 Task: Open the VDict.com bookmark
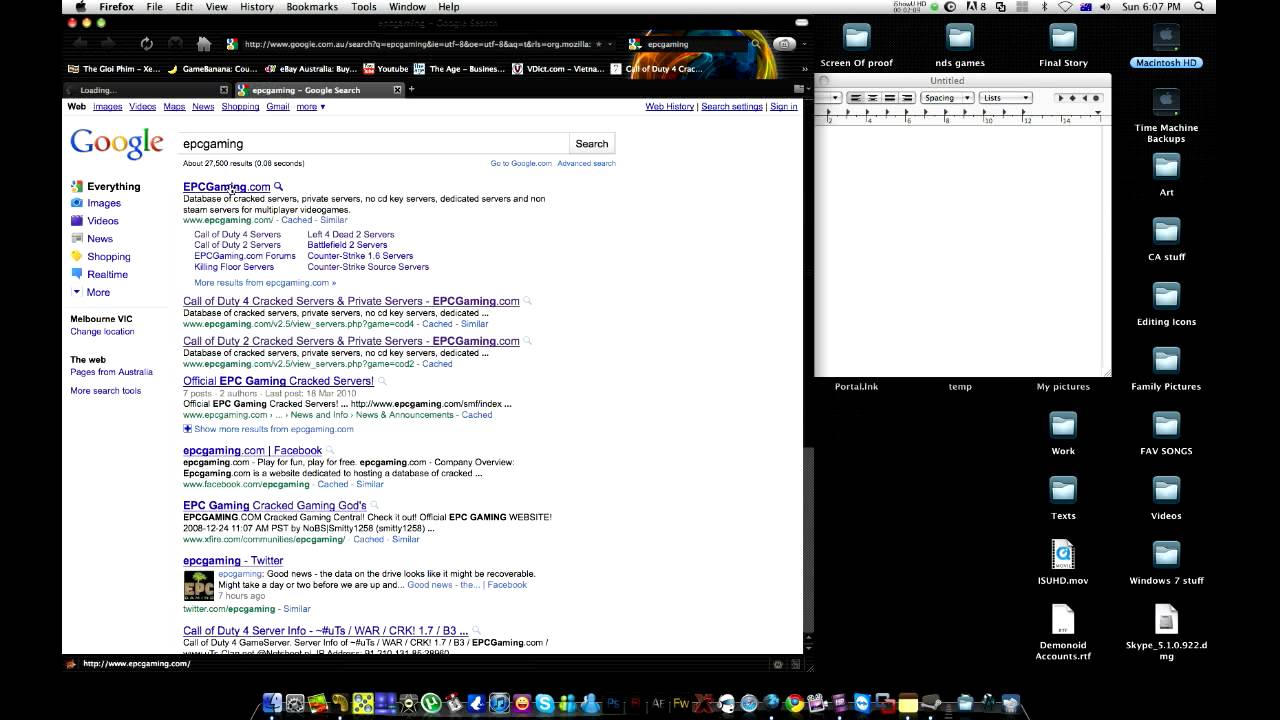[x=559, y=69]
